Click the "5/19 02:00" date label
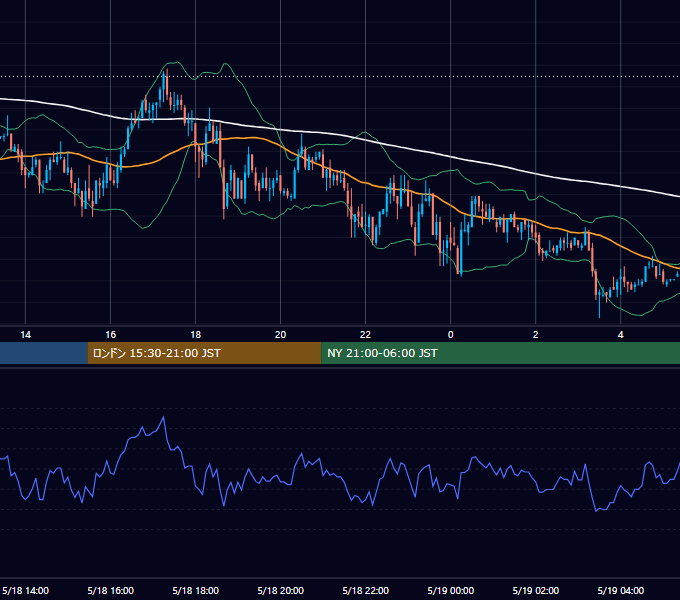Image resolution: width=680 pixels, height=600 pixels. coord(536,590)
